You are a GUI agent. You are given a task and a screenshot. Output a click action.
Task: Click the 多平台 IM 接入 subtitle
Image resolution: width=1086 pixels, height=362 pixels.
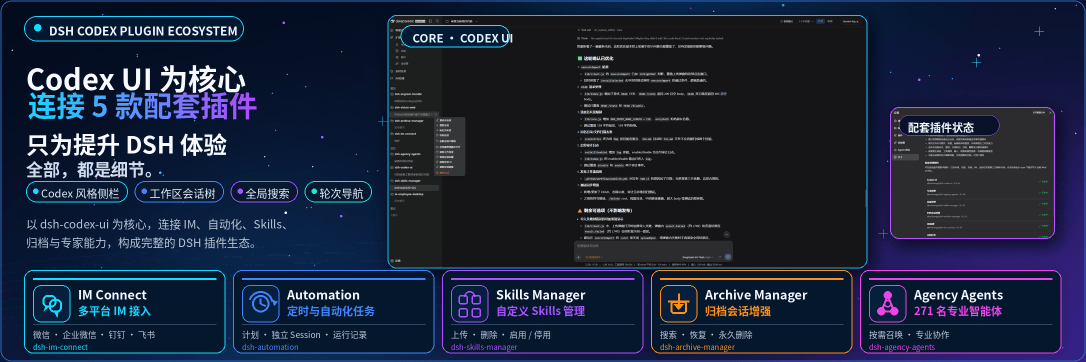pos(114,311)
